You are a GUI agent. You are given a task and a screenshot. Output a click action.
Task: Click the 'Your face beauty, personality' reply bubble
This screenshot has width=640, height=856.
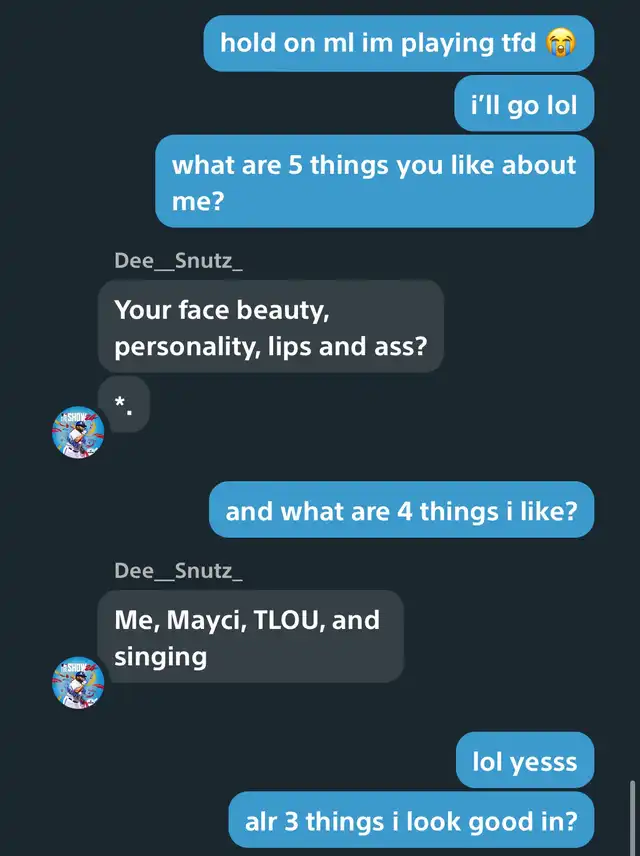270,326
